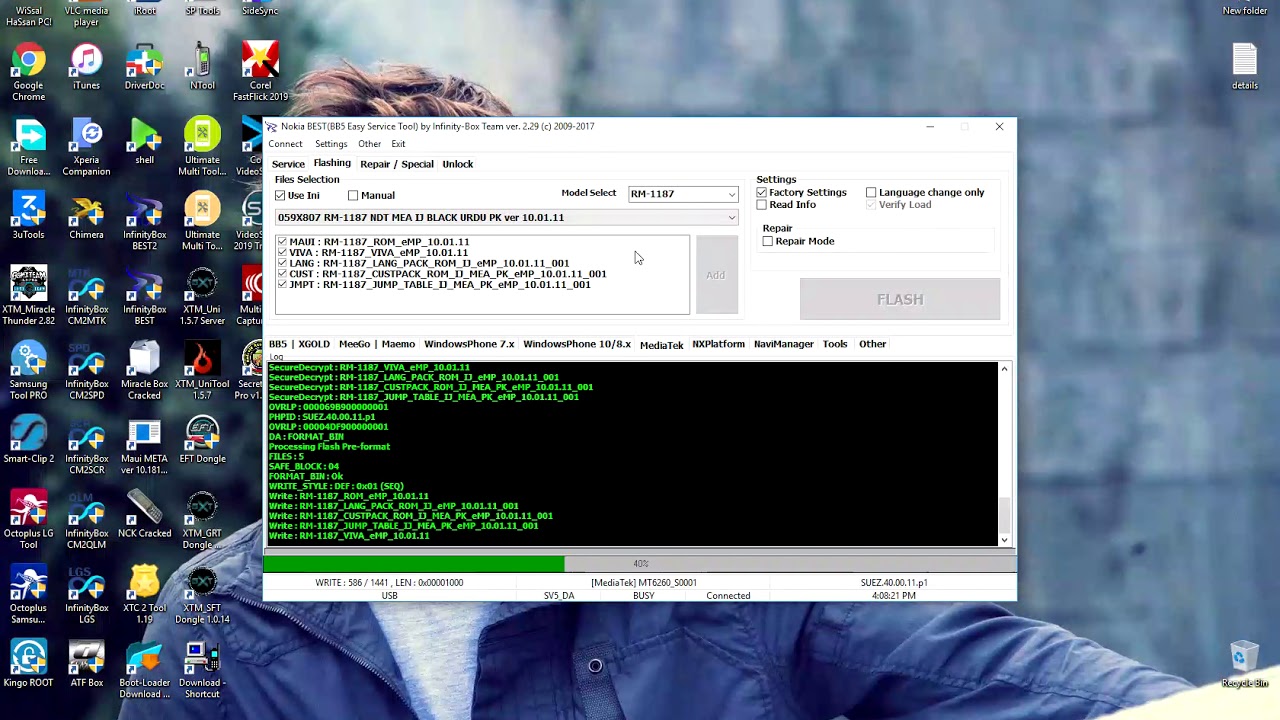
Task: Switch to the Service tab
Action: click(x=288, y=164)
